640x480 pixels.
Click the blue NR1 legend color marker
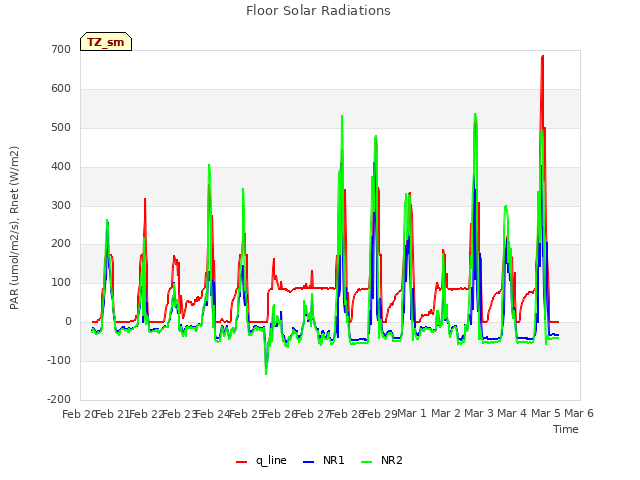point(309,462)
